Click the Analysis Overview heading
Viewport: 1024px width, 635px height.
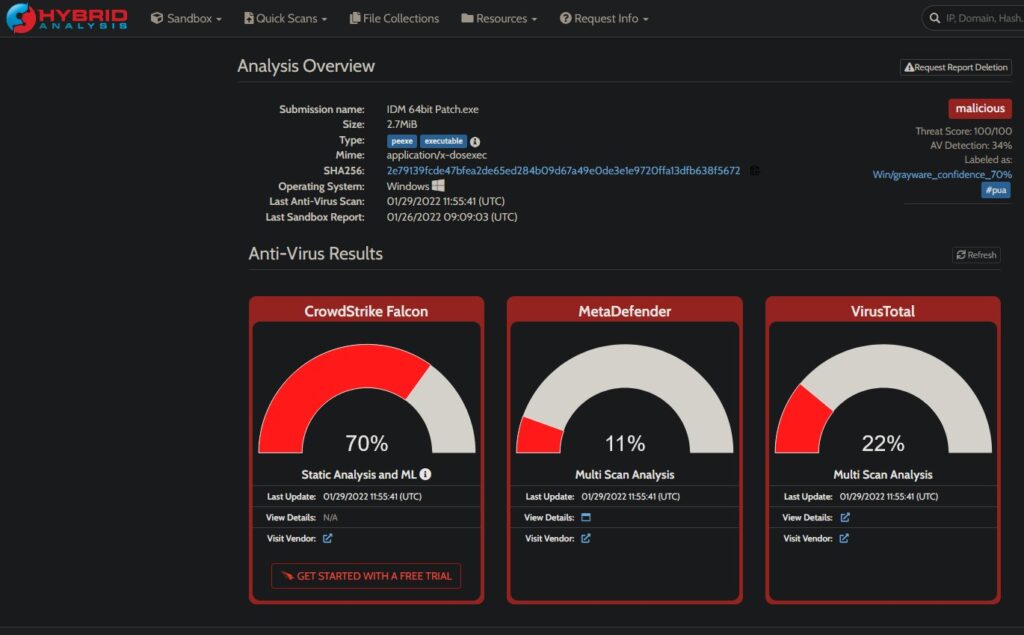tap(306, 66)
